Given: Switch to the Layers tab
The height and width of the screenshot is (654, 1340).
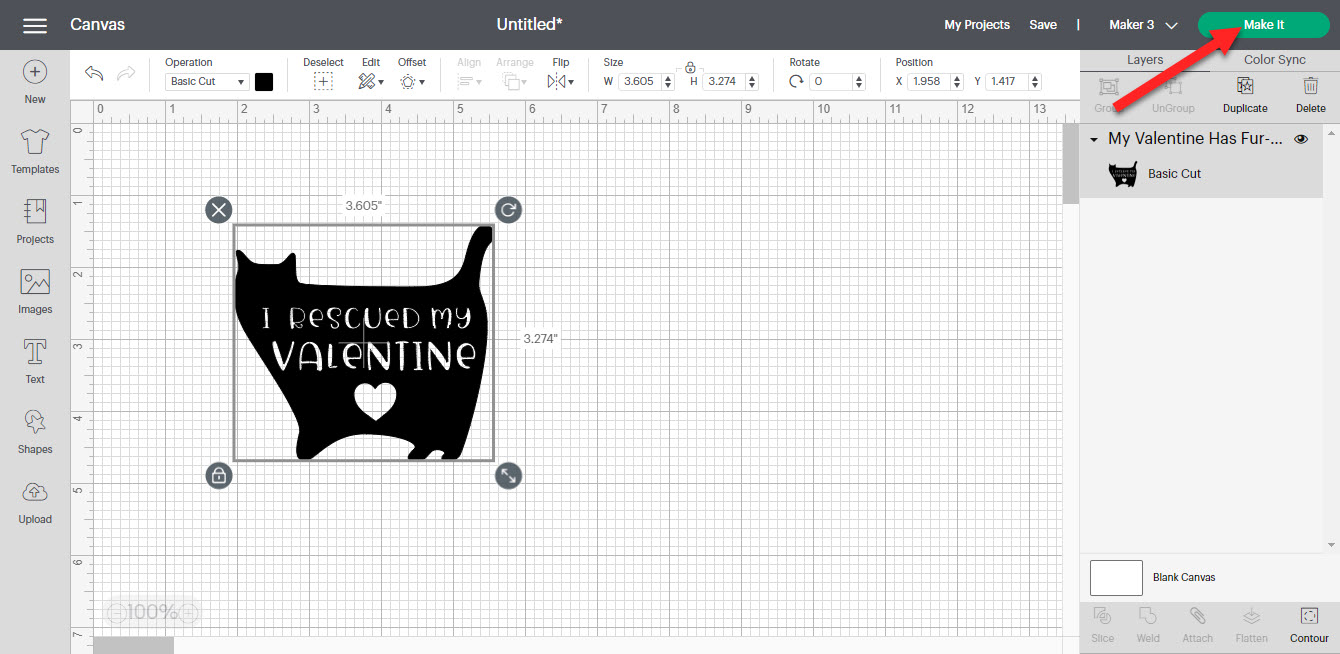Looking at the screenshot, I should (x=1145, y=60).
